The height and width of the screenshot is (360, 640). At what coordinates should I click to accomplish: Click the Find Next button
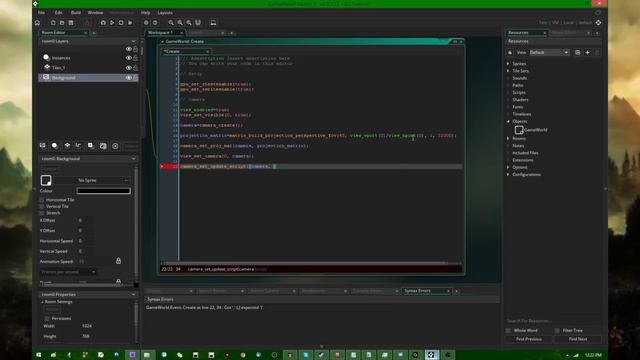(x=578, y=339)
